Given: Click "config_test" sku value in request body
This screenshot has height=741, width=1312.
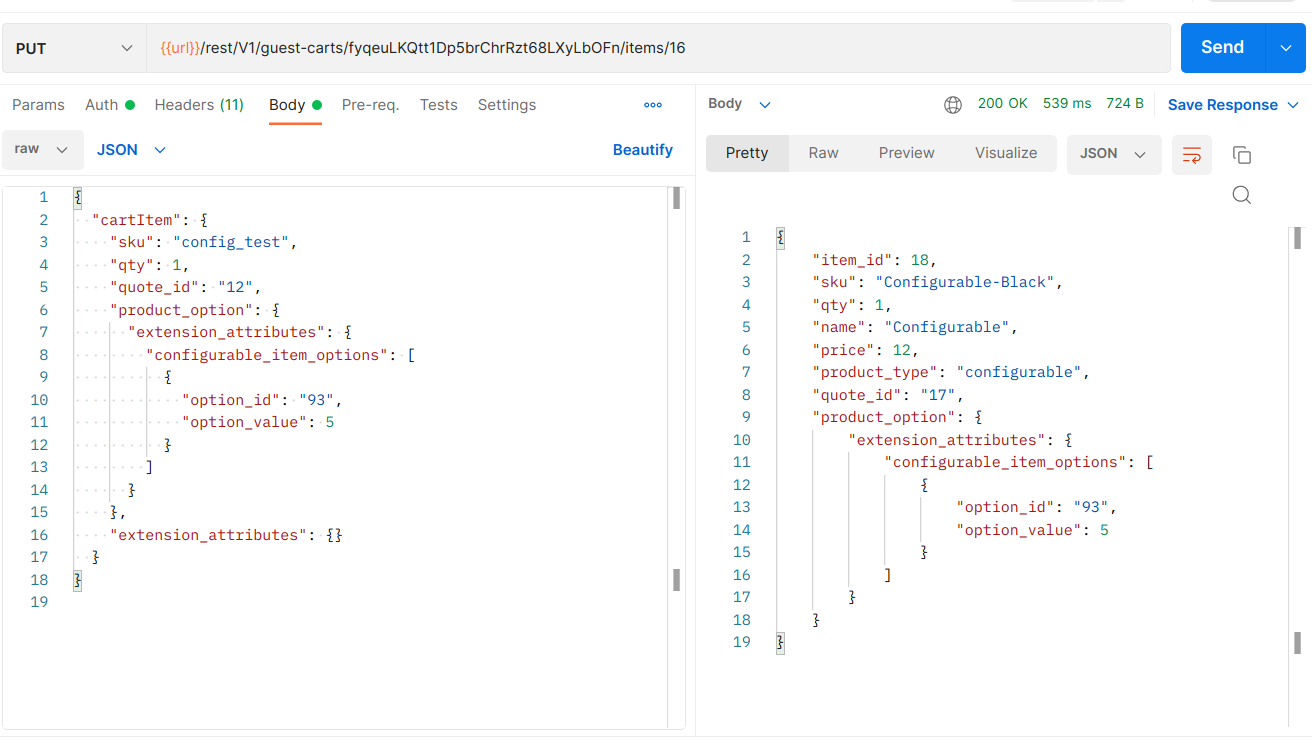Looking at the screenshot, I should click(x=233, y=242).
